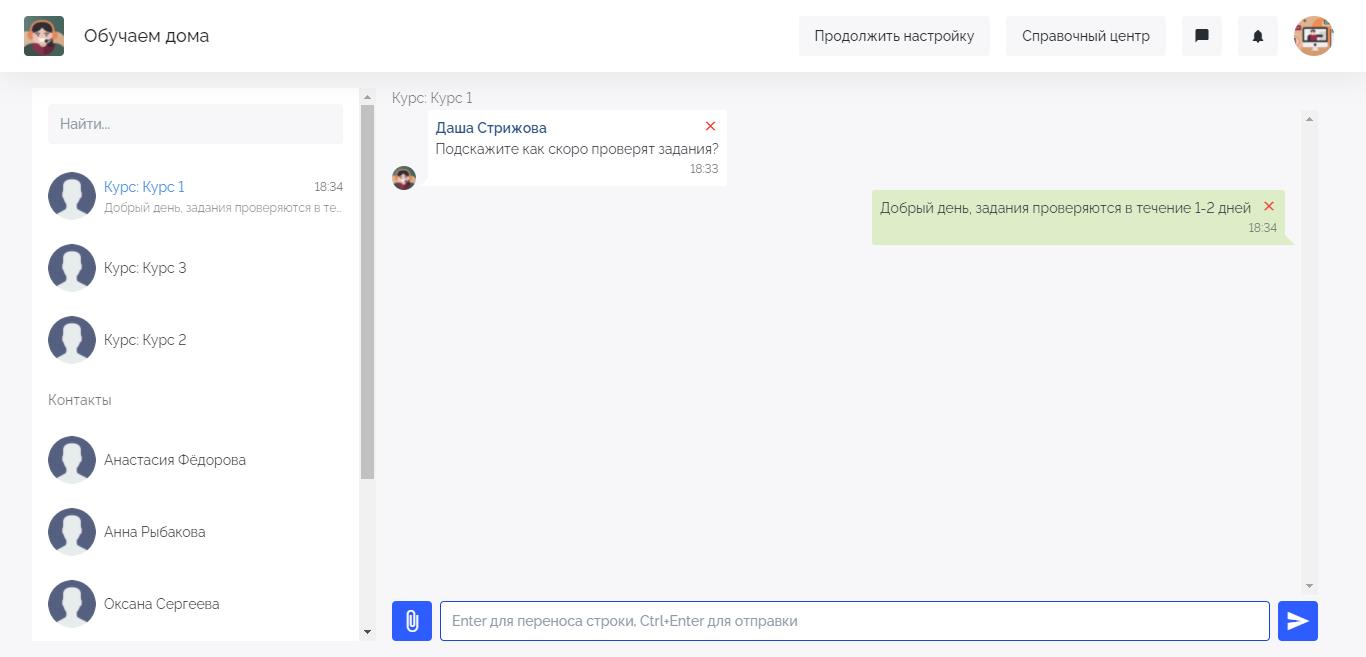Open chat with Анастасия Фёдорова

[195, 460]
